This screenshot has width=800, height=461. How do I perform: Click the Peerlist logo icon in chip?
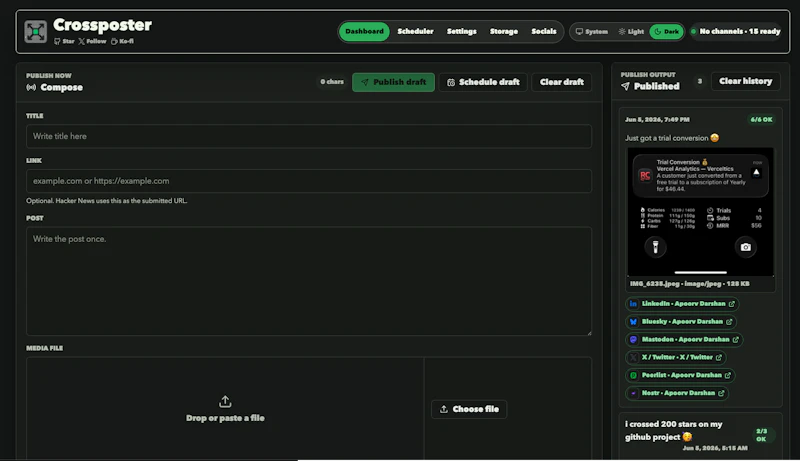coord(633,375)
